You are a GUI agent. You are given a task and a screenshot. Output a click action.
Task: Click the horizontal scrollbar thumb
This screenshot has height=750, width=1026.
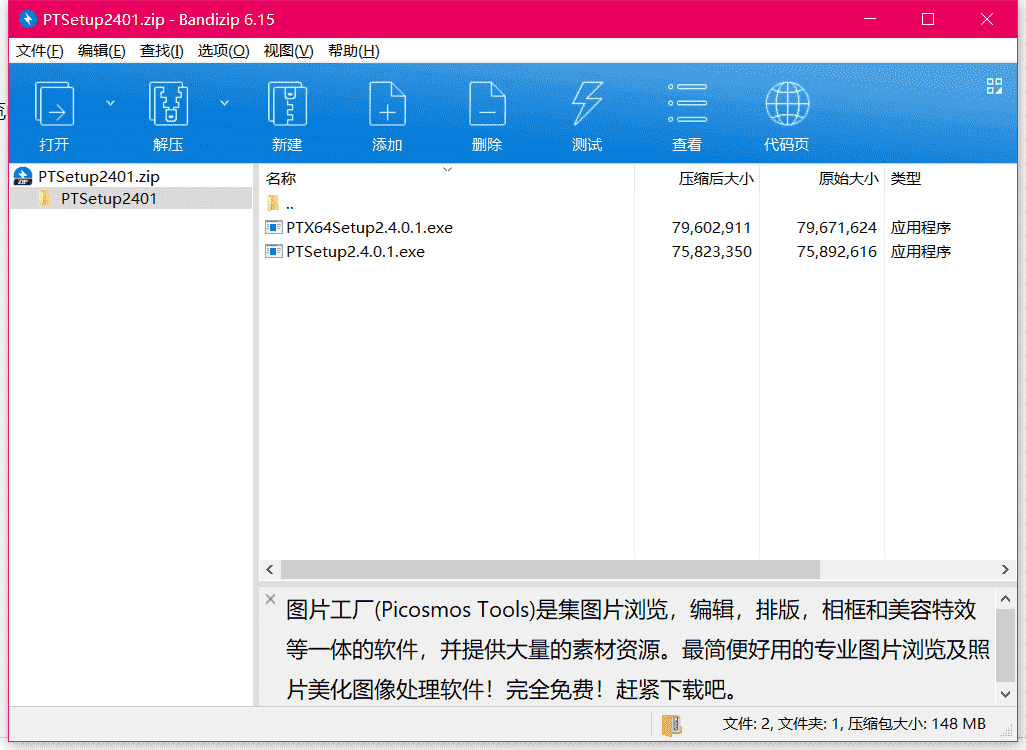[x=550, y=569]
